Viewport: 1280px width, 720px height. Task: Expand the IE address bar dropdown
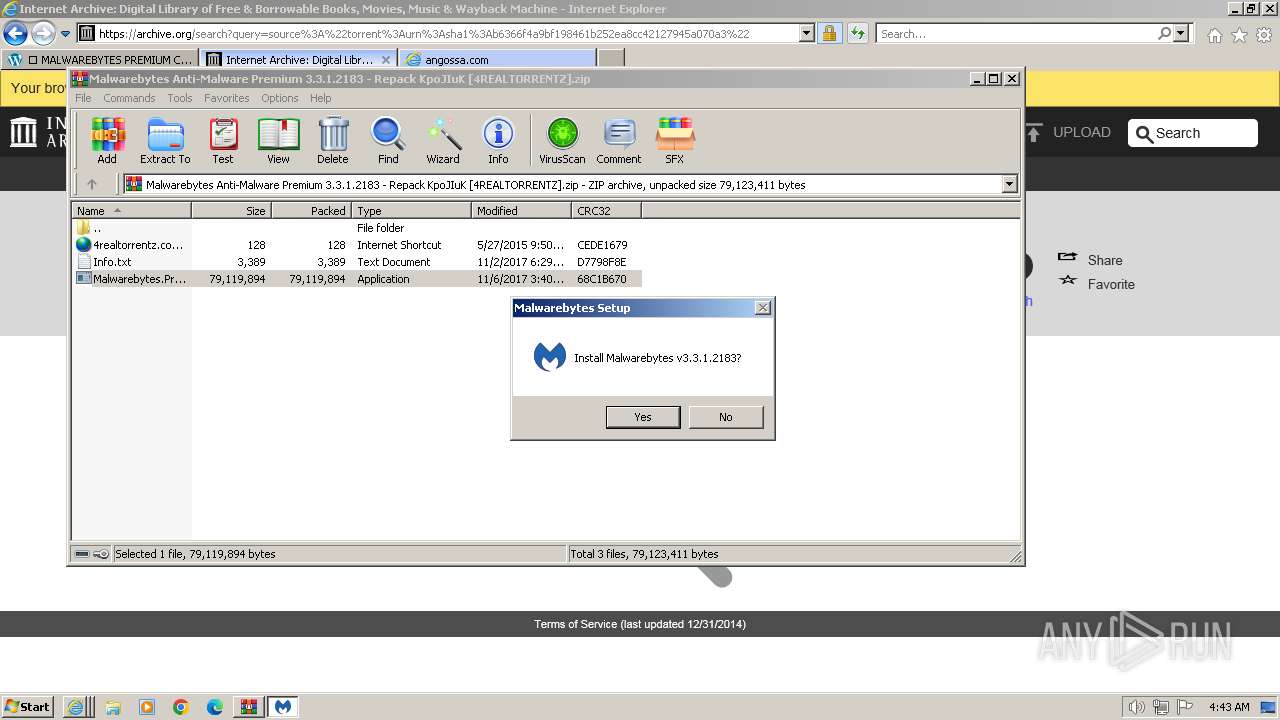[x=807, y=33]
